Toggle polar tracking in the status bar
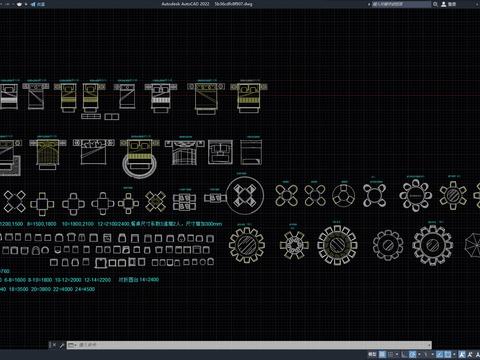 (x=412, y=354)
